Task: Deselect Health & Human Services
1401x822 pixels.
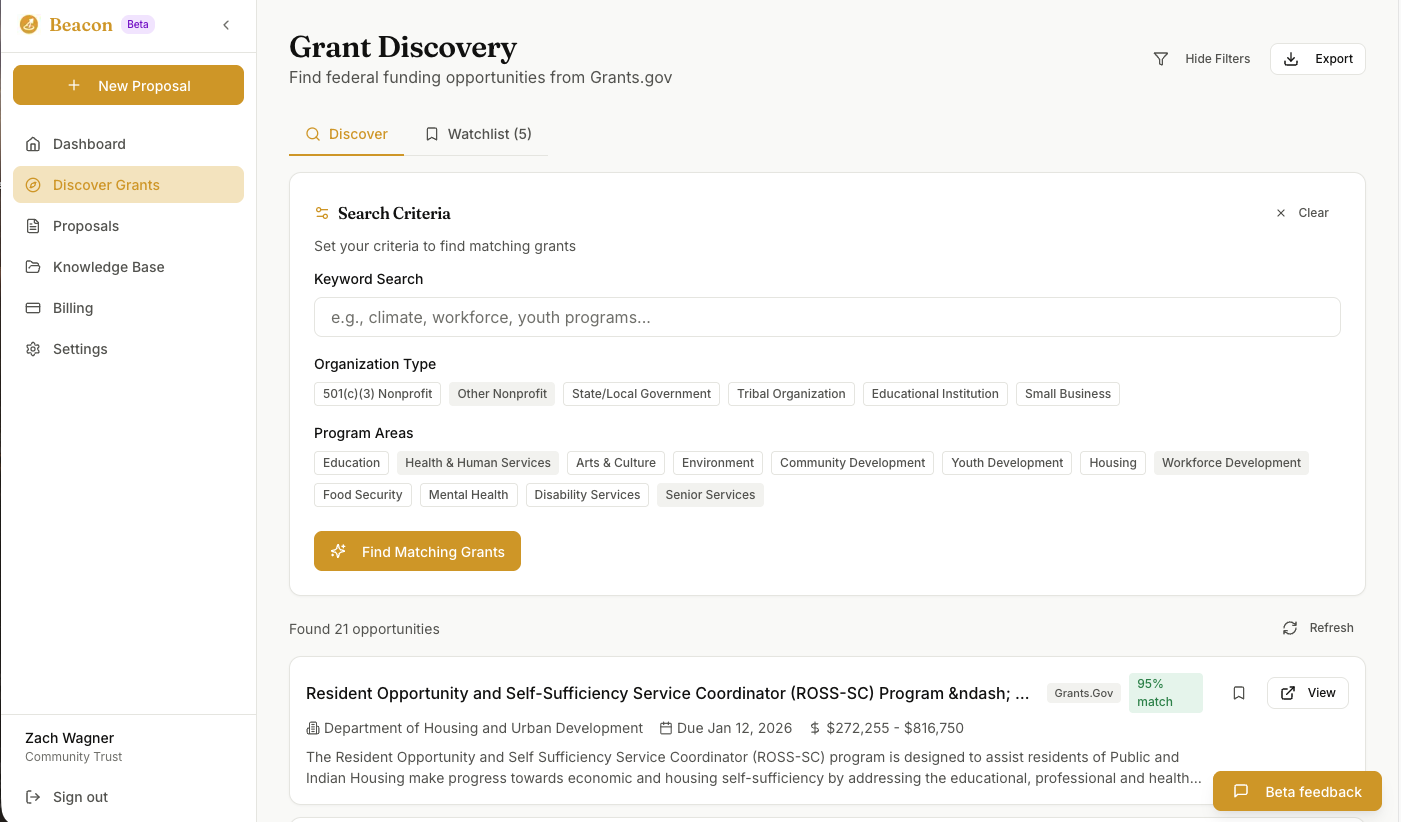Action: click(x=478, y=463)
